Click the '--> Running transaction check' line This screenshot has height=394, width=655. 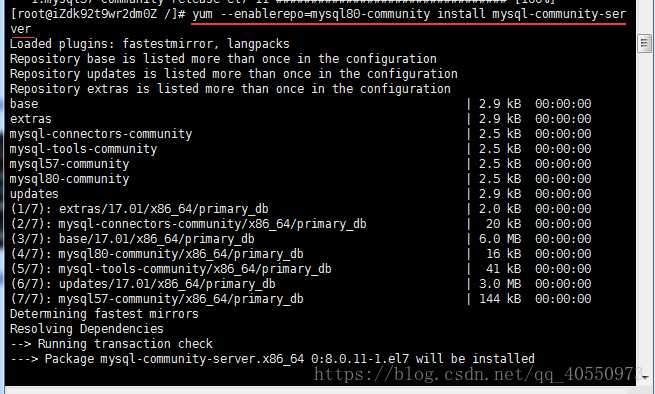point(111,344)
